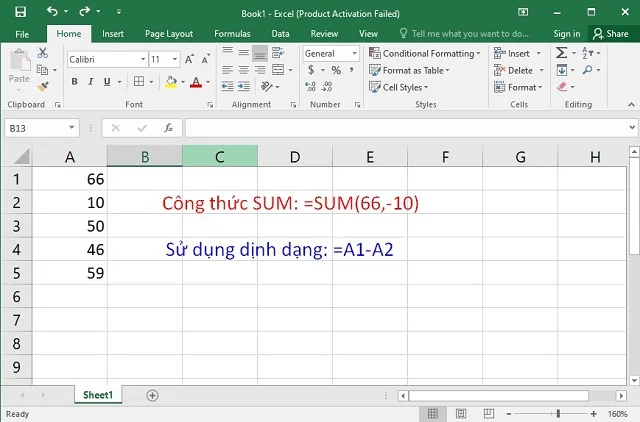
Task: Switch to the Page Layout tab
Action: [169, 34]
